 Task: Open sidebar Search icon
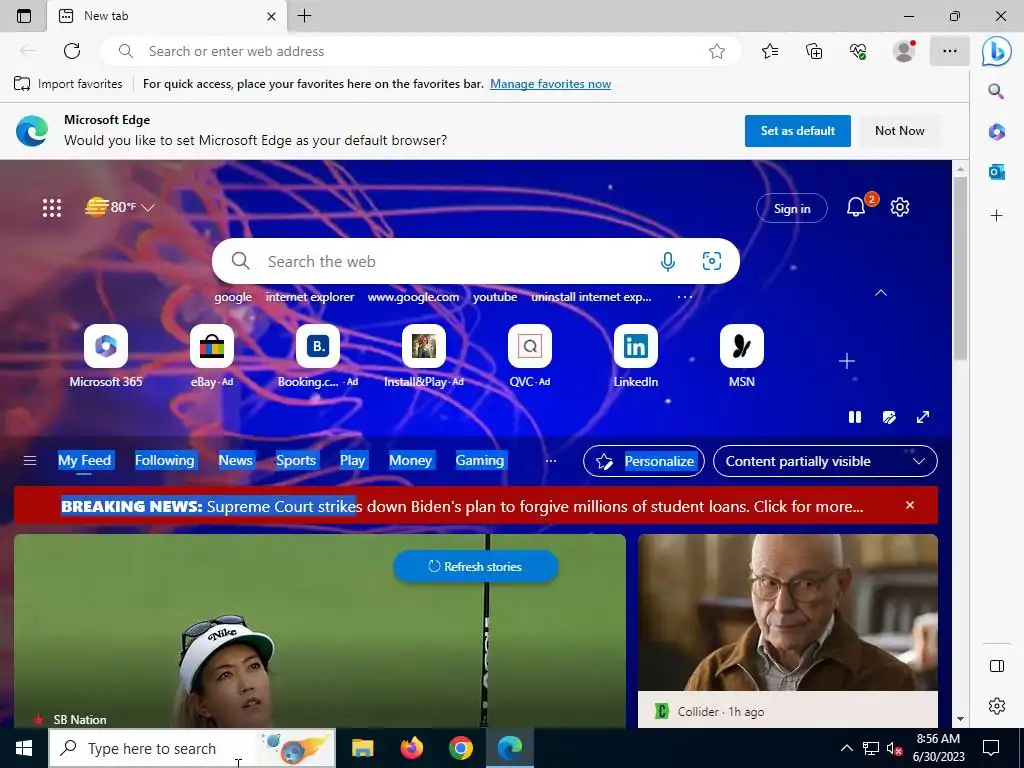(996, 91)
